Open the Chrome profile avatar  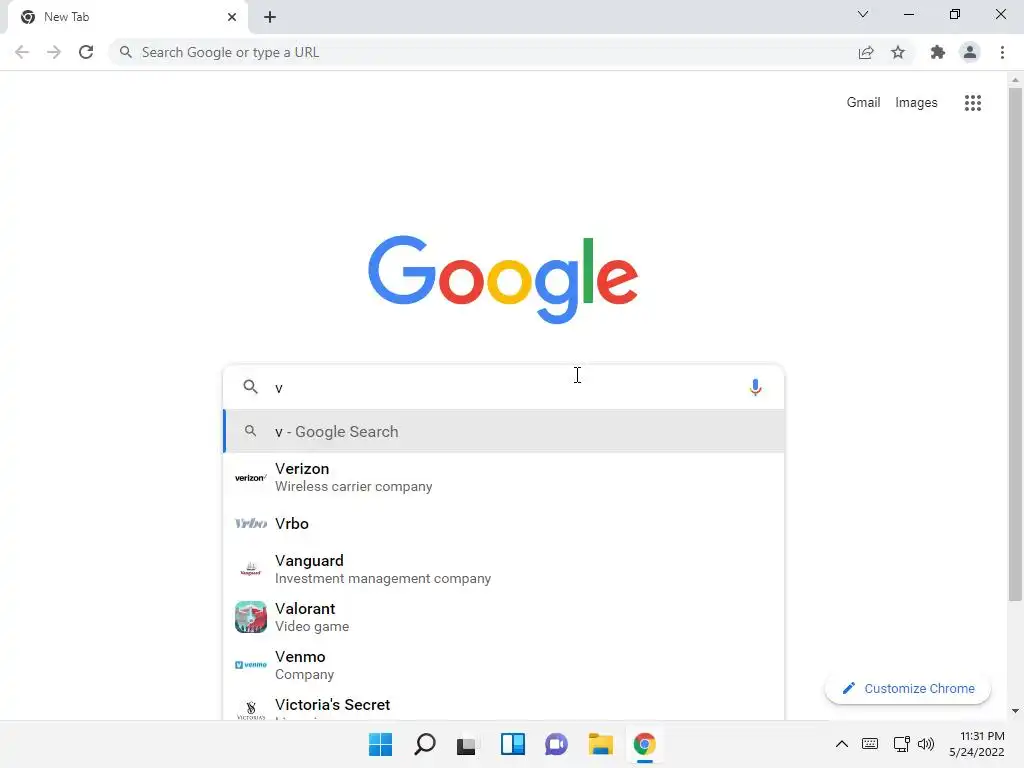(970, 52)
